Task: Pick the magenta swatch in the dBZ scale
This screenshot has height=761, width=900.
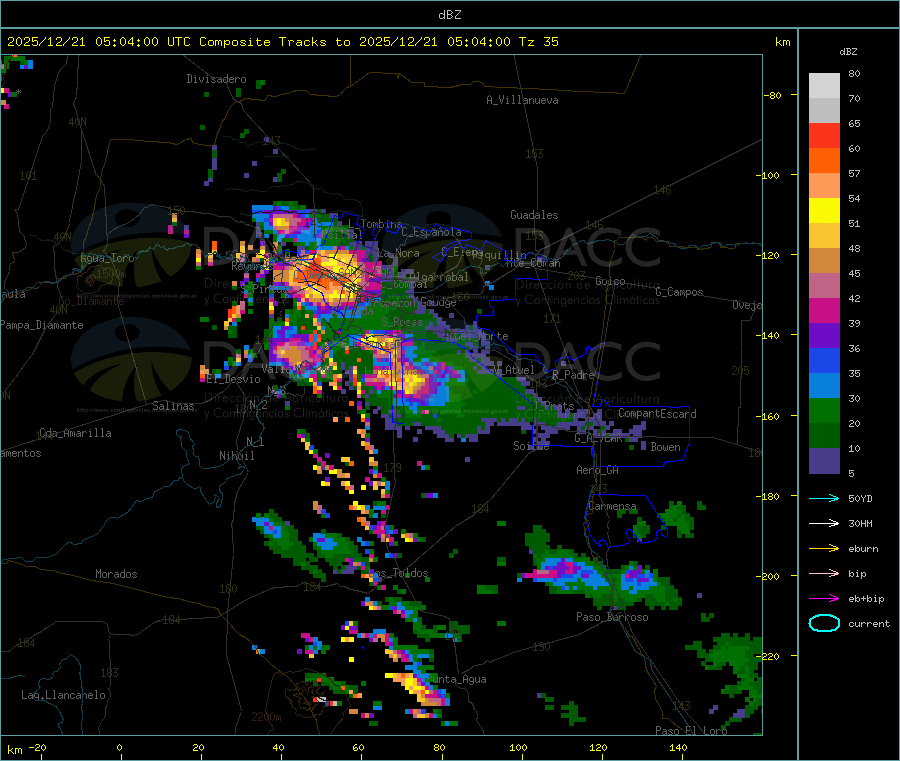Action: click(824, 310)
